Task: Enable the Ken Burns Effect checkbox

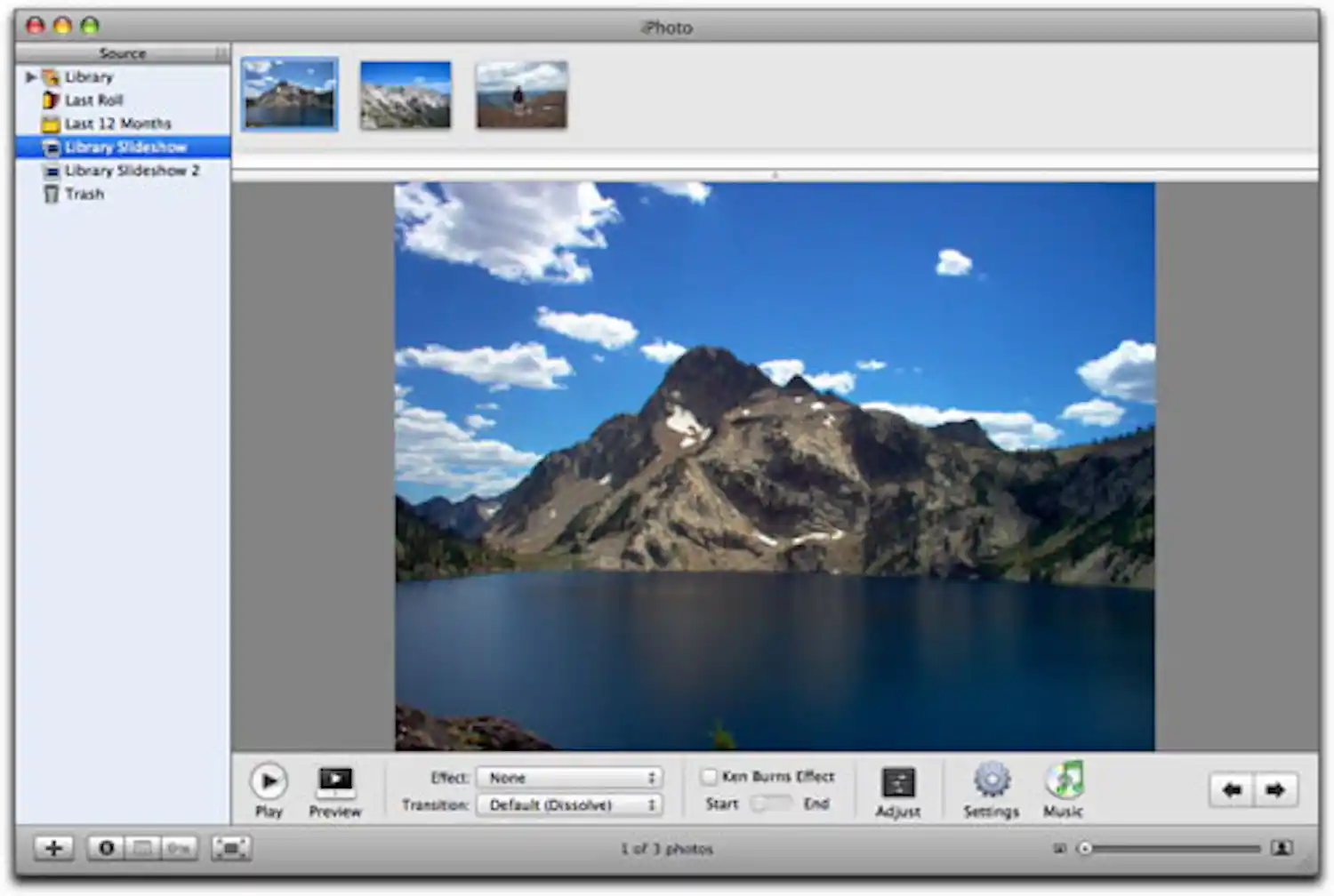Action: (x=709, y=777)
